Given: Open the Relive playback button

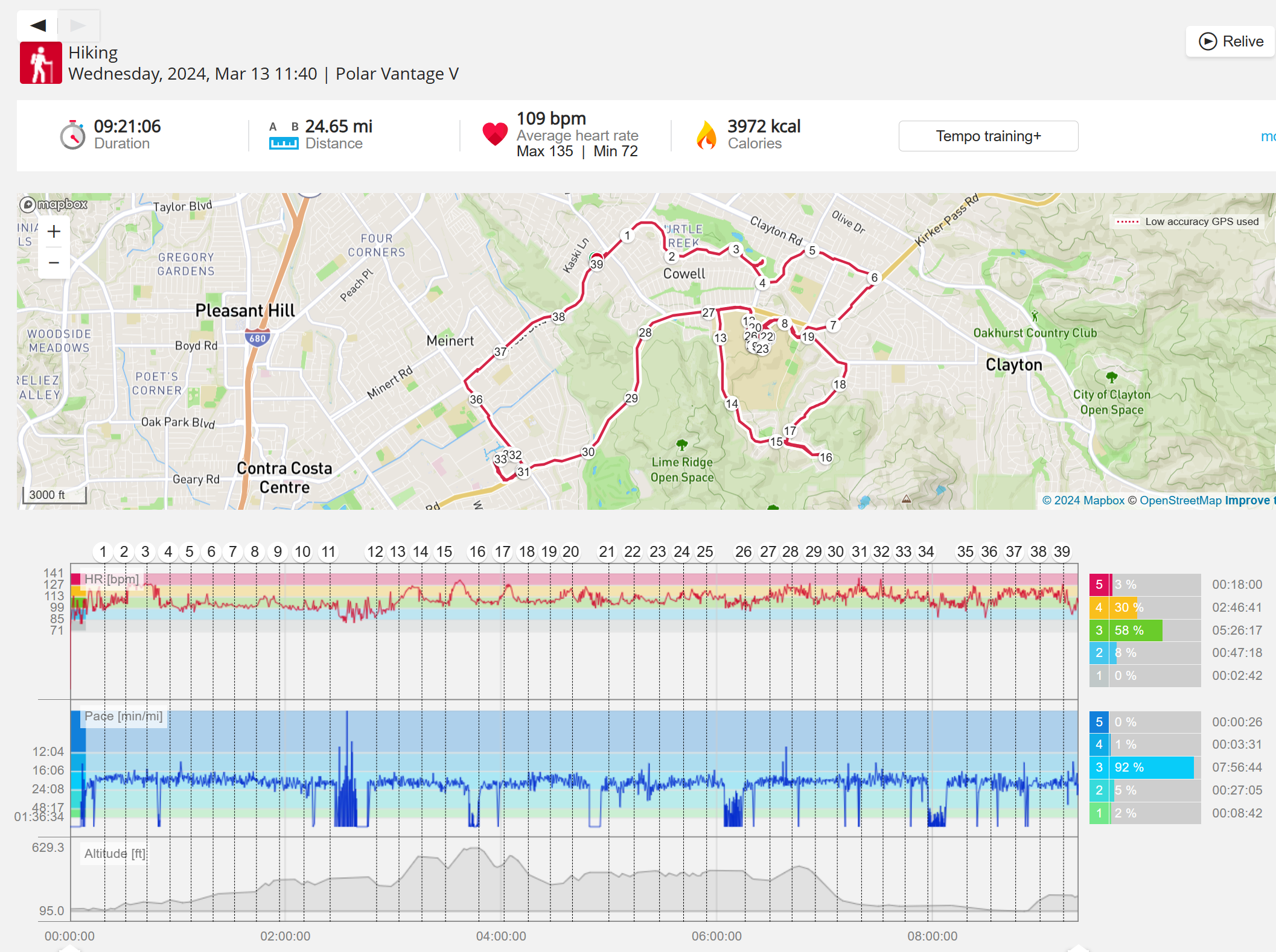Looking at the screenshot, I should click(x=1230, y=41).
